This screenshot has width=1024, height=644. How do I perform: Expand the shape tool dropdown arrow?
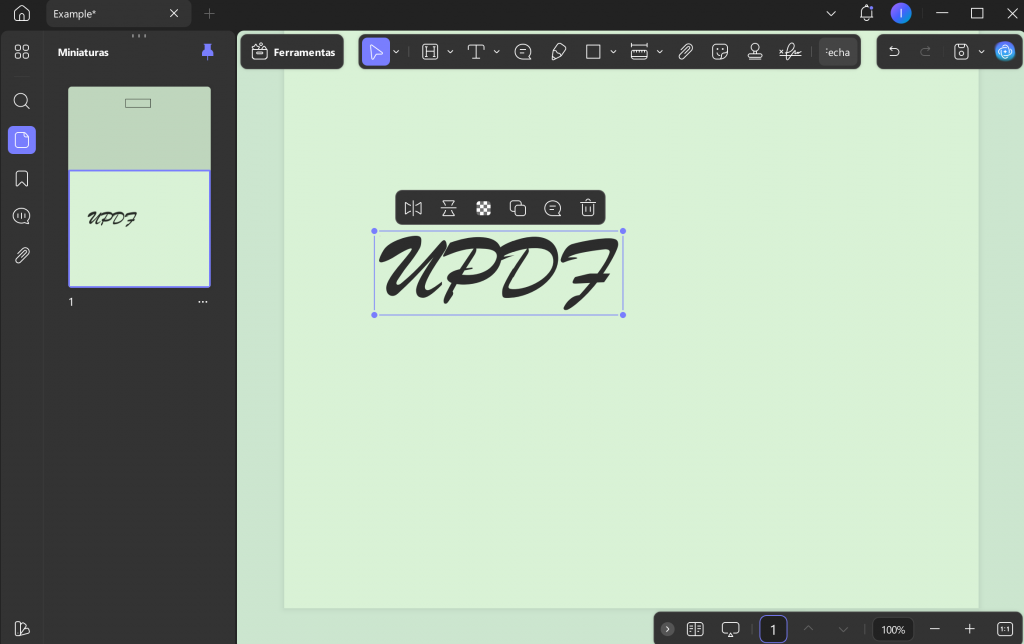coord(613,52)
